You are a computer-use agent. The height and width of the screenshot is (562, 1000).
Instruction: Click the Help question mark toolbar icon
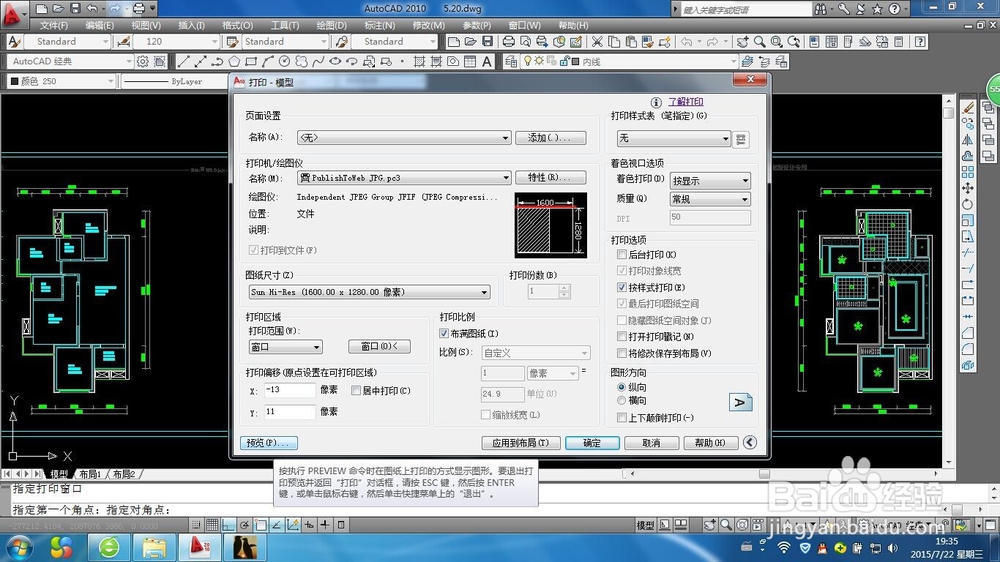[920, 41]
